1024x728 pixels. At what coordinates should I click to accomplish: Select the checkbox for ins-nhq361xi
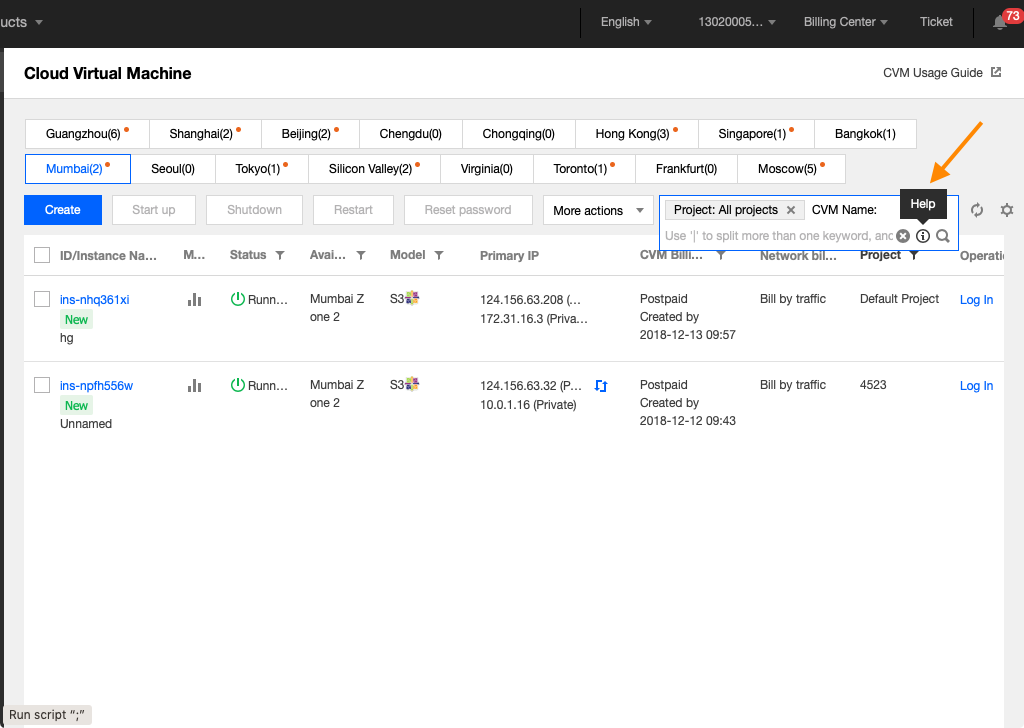click(42, 299)
